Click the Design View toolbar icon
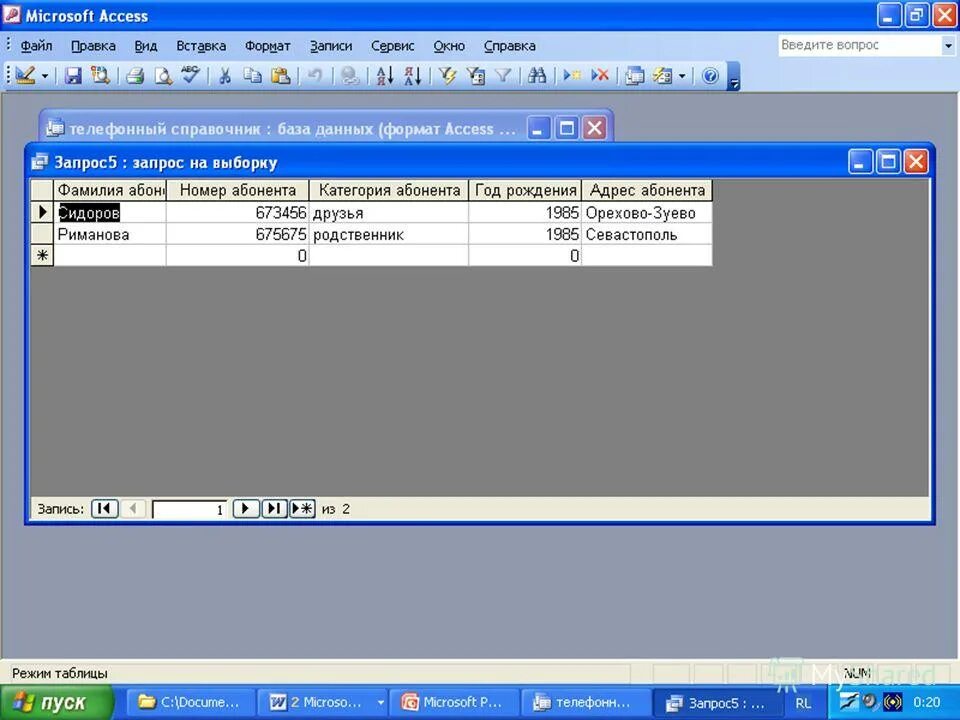960x720 pixels. [x=25, y=75]
